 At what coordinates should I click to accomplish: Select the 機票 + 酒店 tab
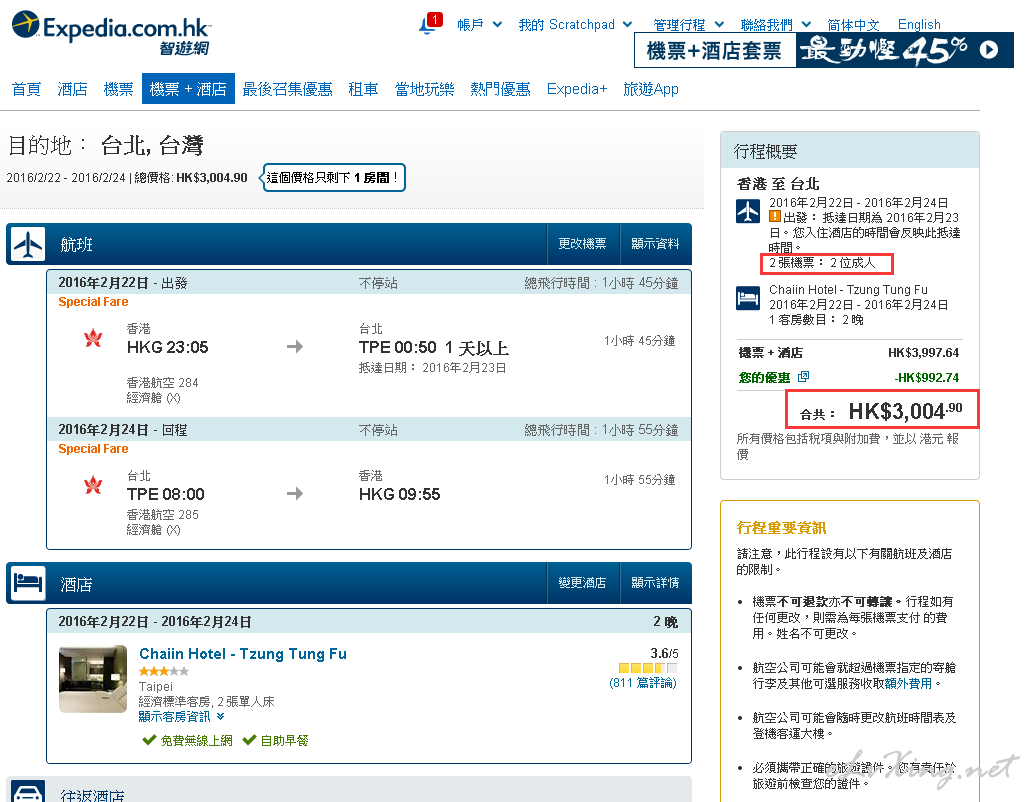[188, 89]
